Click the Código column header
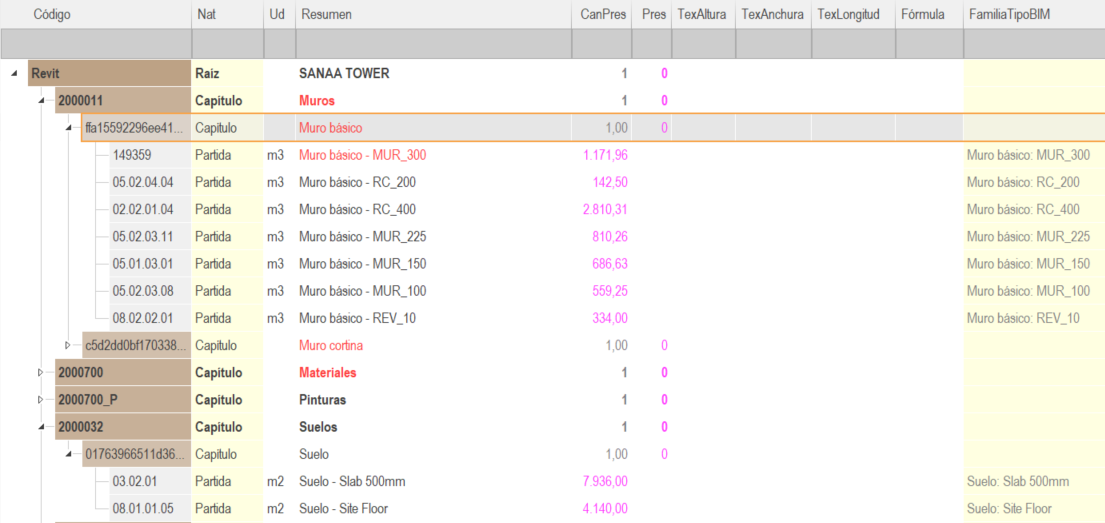Viewport: 1105px width, 523px height. [x=96, y=14]
